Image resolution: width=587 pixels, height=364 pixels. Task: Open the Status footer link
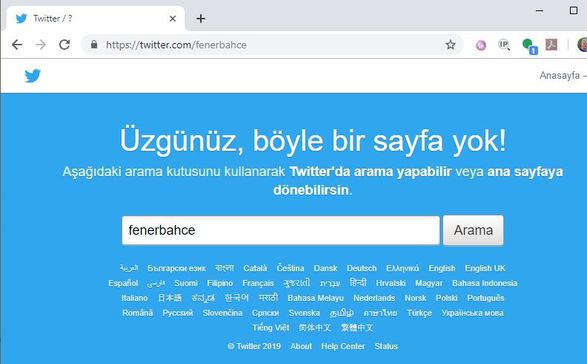click(386, 346)
